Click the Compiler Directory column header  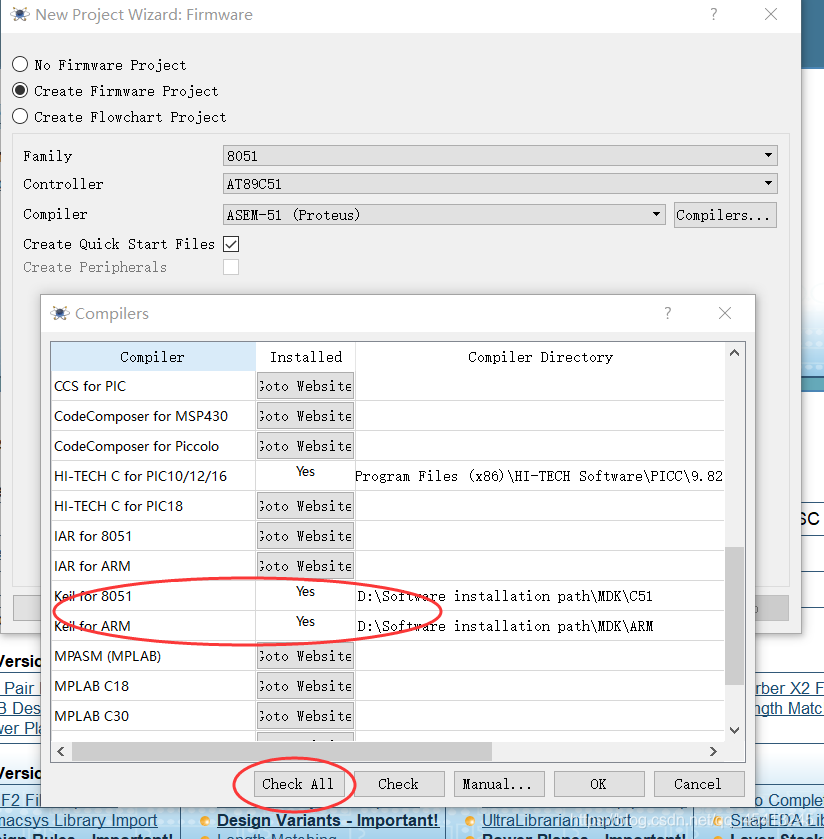(540, 357)
